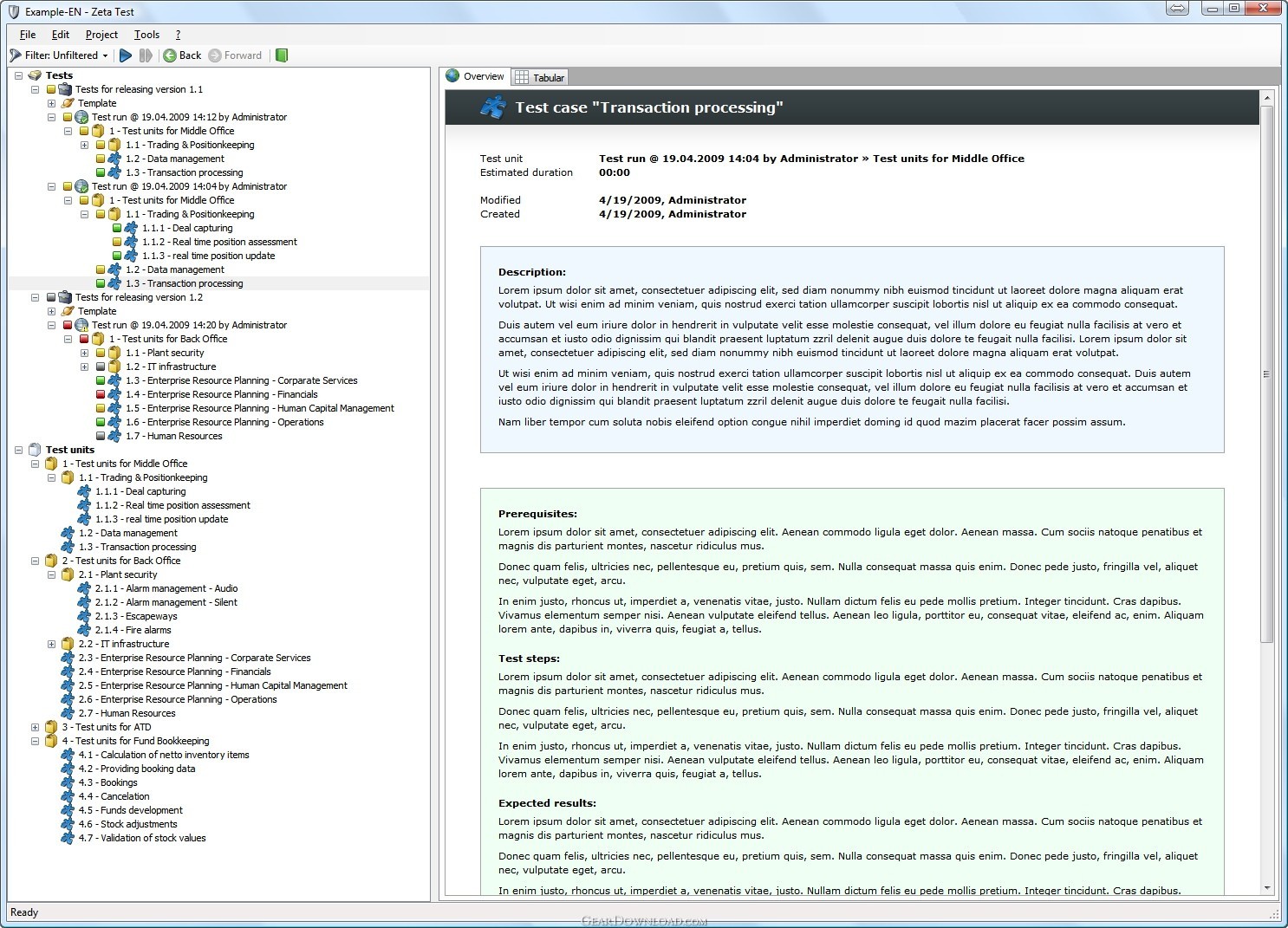Click puzzle icon of 1.7 - Human Resources
Viewport: 1288px width, 928px height.
tap(114, 436)
